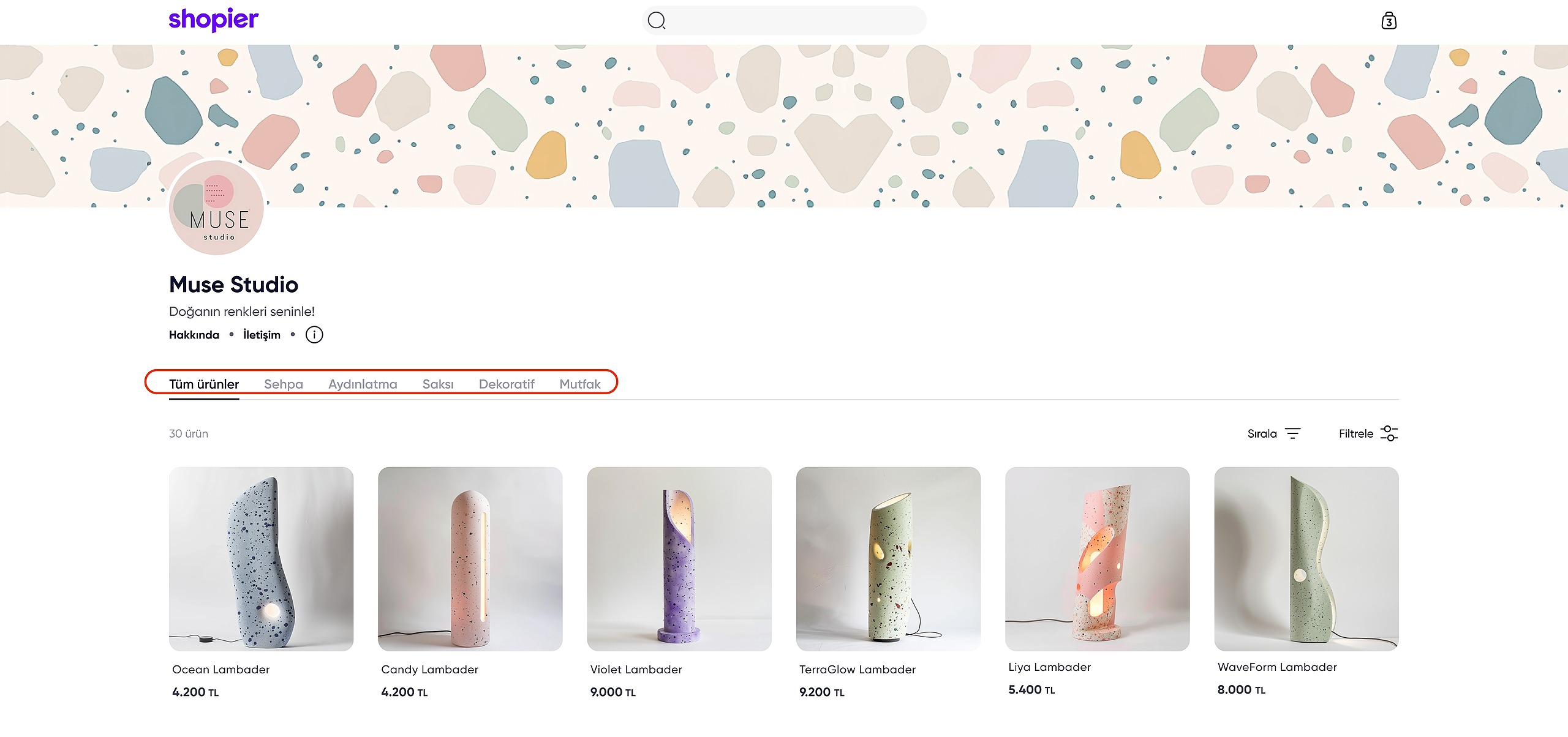Click the Muse Studio store avatar
Viewport: 1568px width, 737px height.
coord(216,208)
